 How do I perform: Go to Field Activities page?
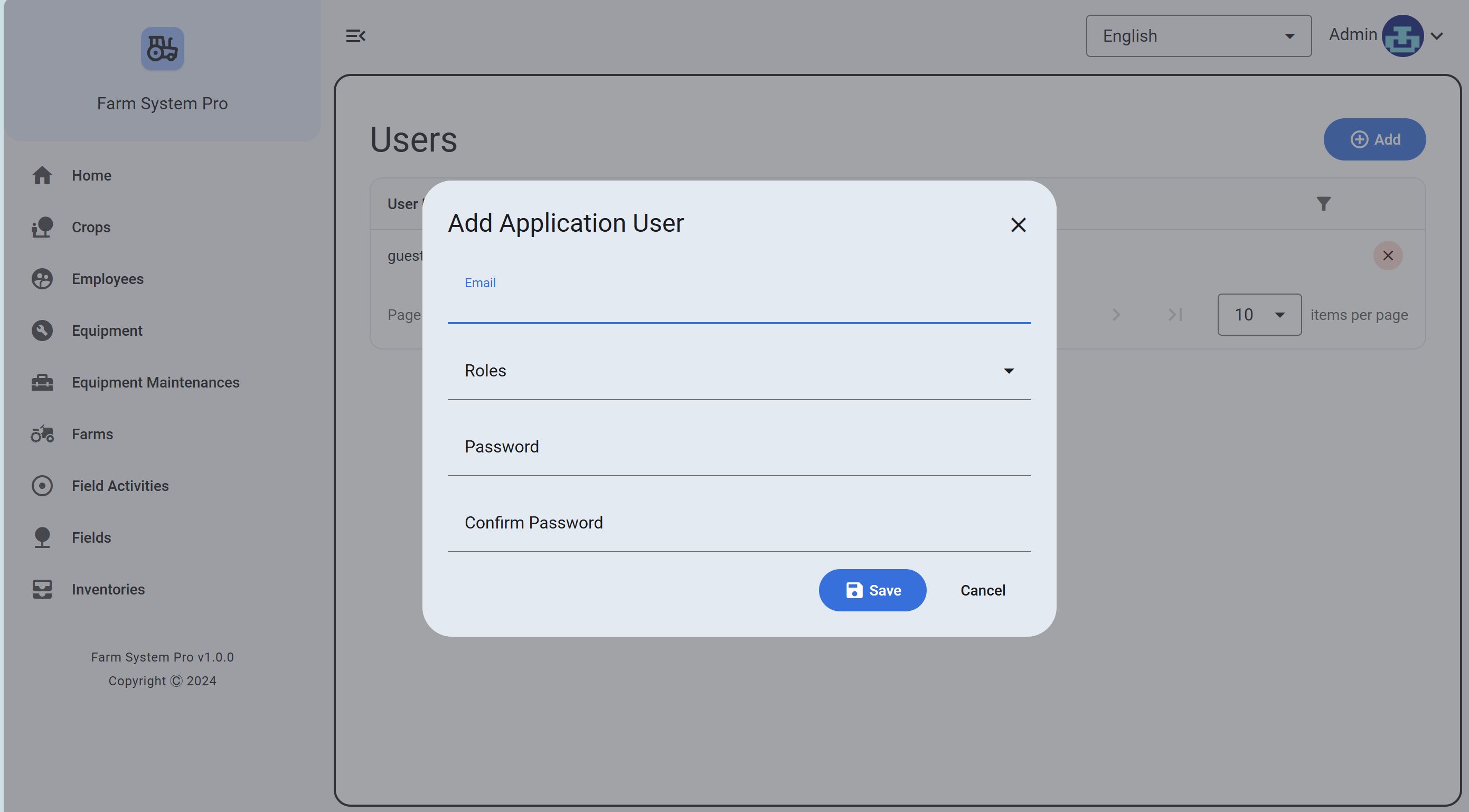coord(120,486)
